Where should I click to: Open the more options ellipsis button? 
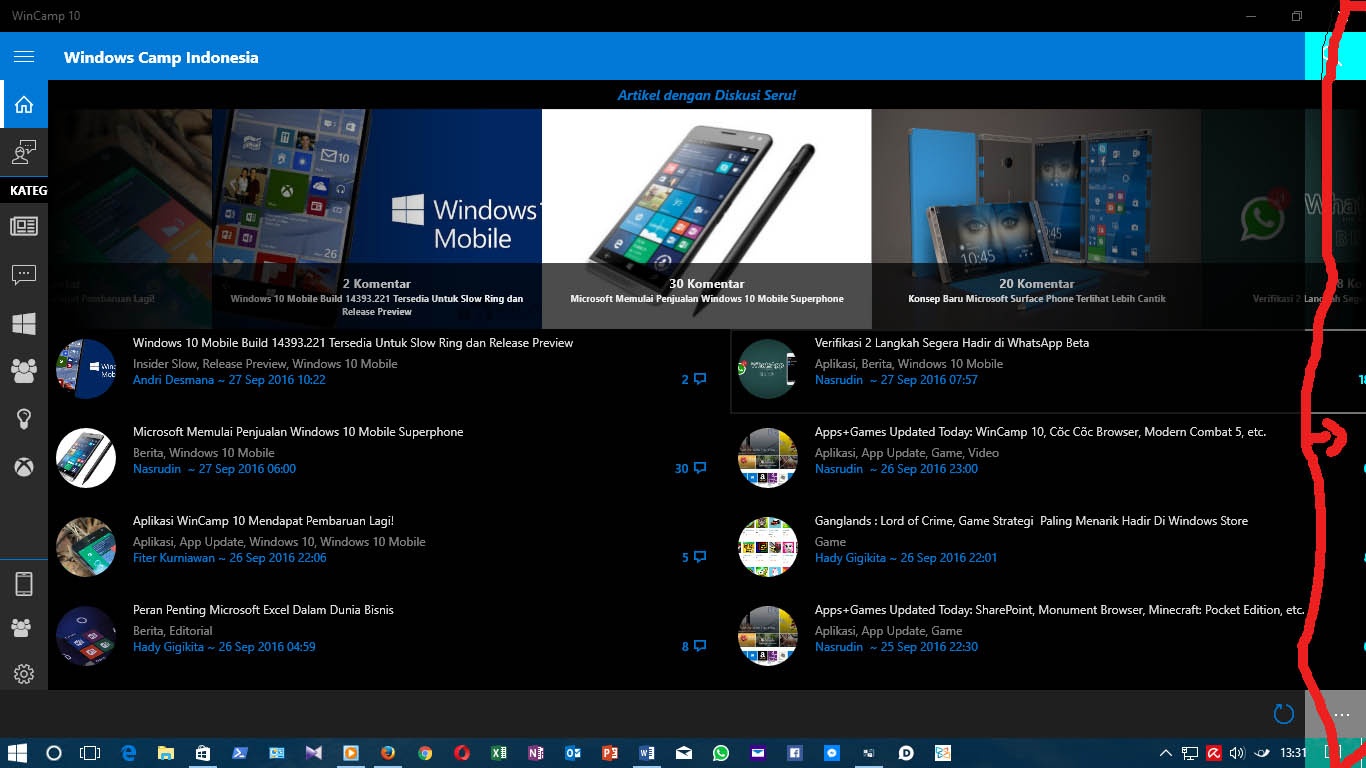pos(1341,715)
